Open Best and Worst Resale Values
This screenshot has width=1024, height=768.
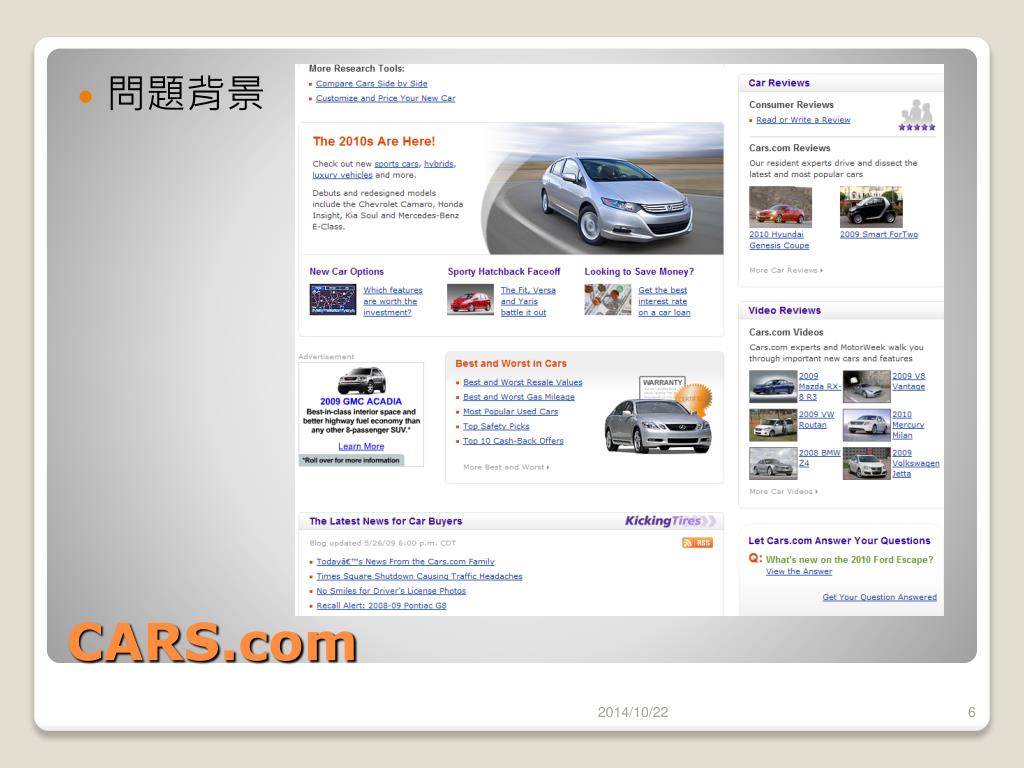point(522,382)
